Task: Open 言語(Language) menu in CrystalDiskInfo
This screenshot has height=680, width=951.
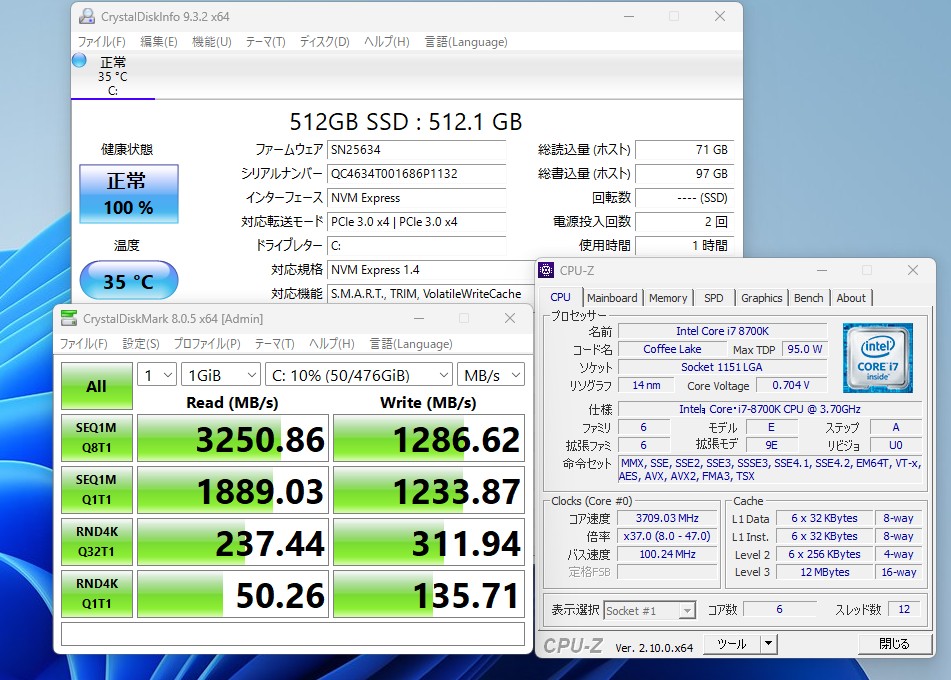Action: [x=466, y=42]
